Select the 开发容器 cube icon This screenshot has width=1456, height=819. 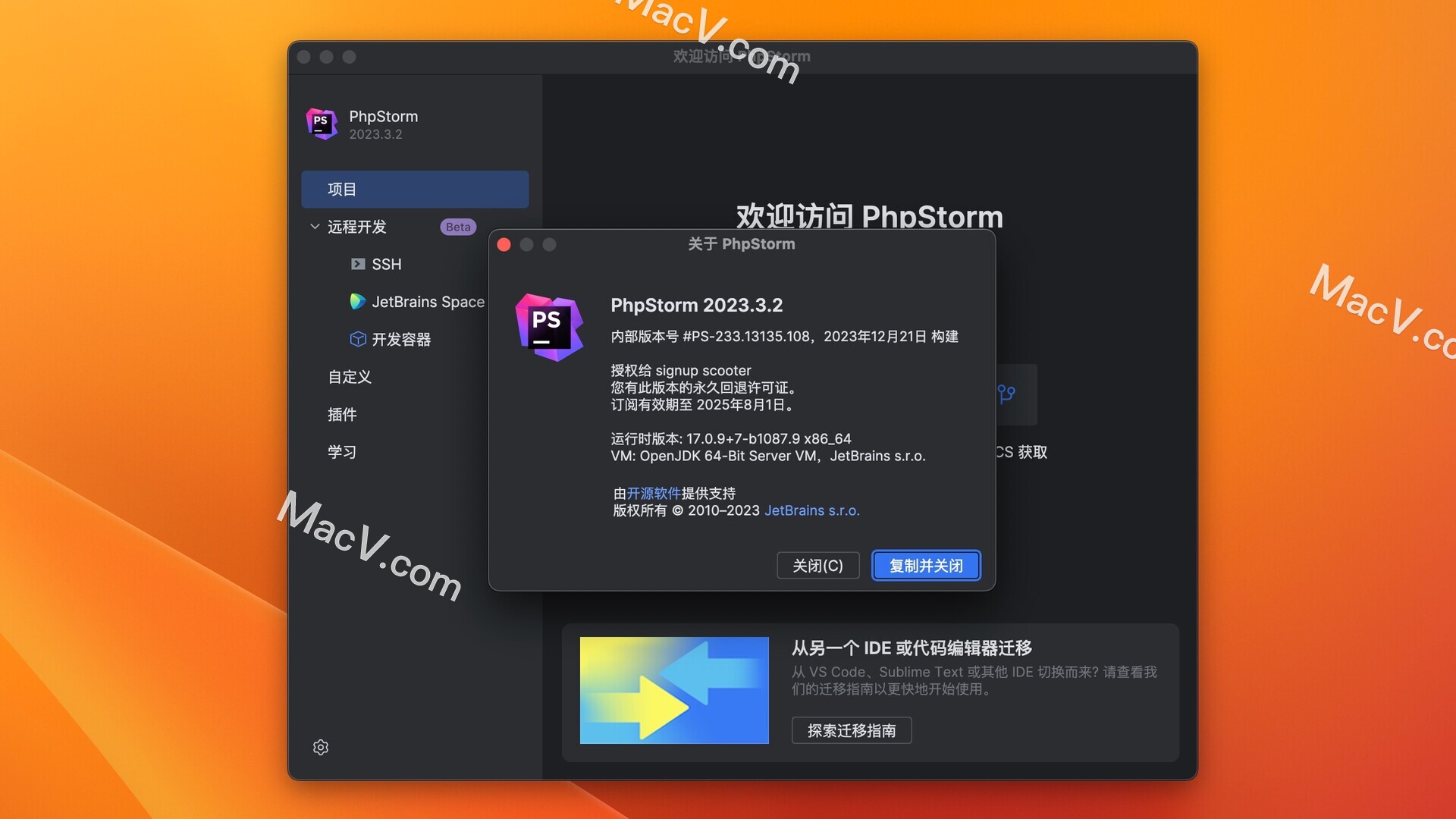click(357, 340)
